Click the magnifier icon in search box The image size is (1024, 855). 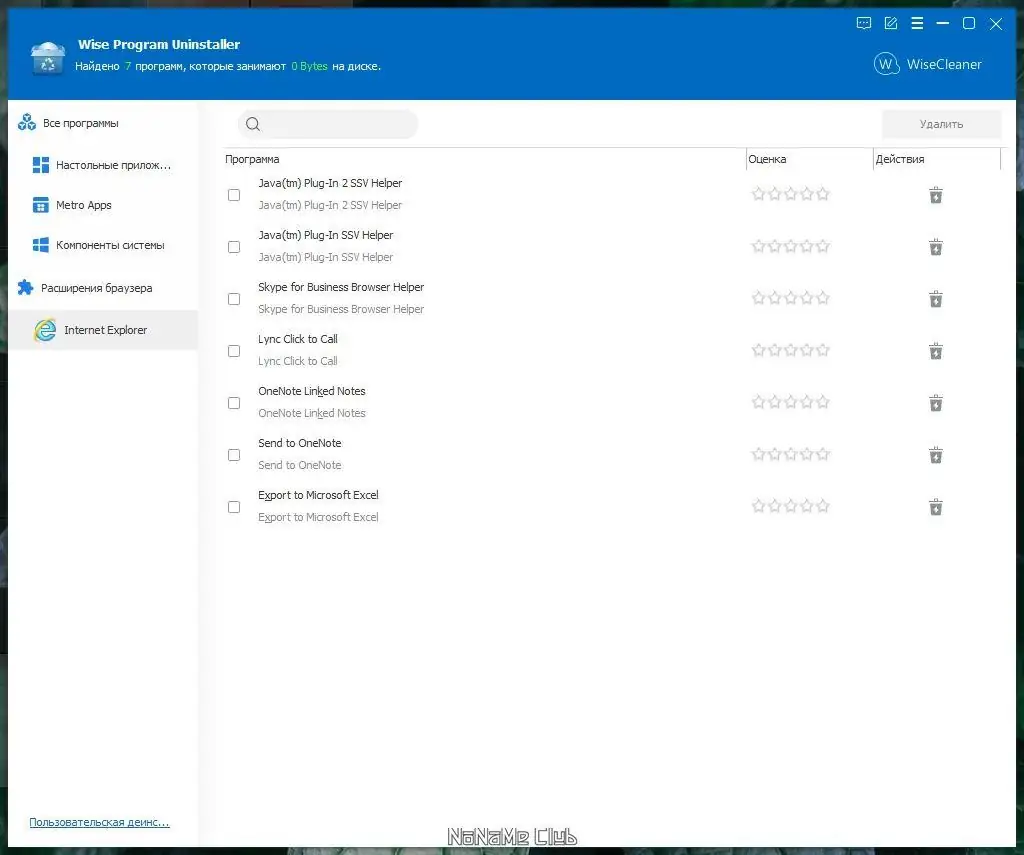pos(253,124)
